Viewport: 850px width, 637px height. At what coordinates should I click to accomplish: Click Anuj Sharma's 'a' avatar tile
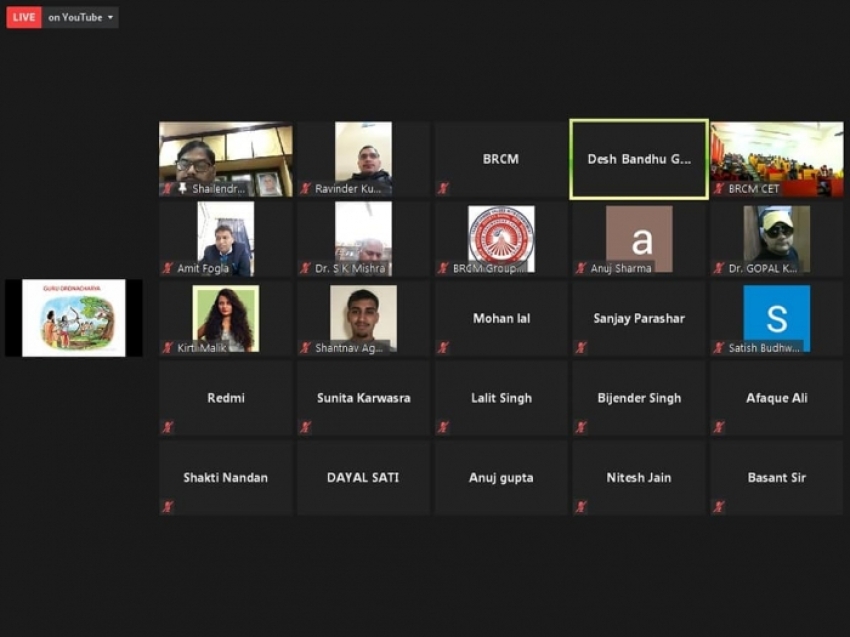click(x=639, y=236)
